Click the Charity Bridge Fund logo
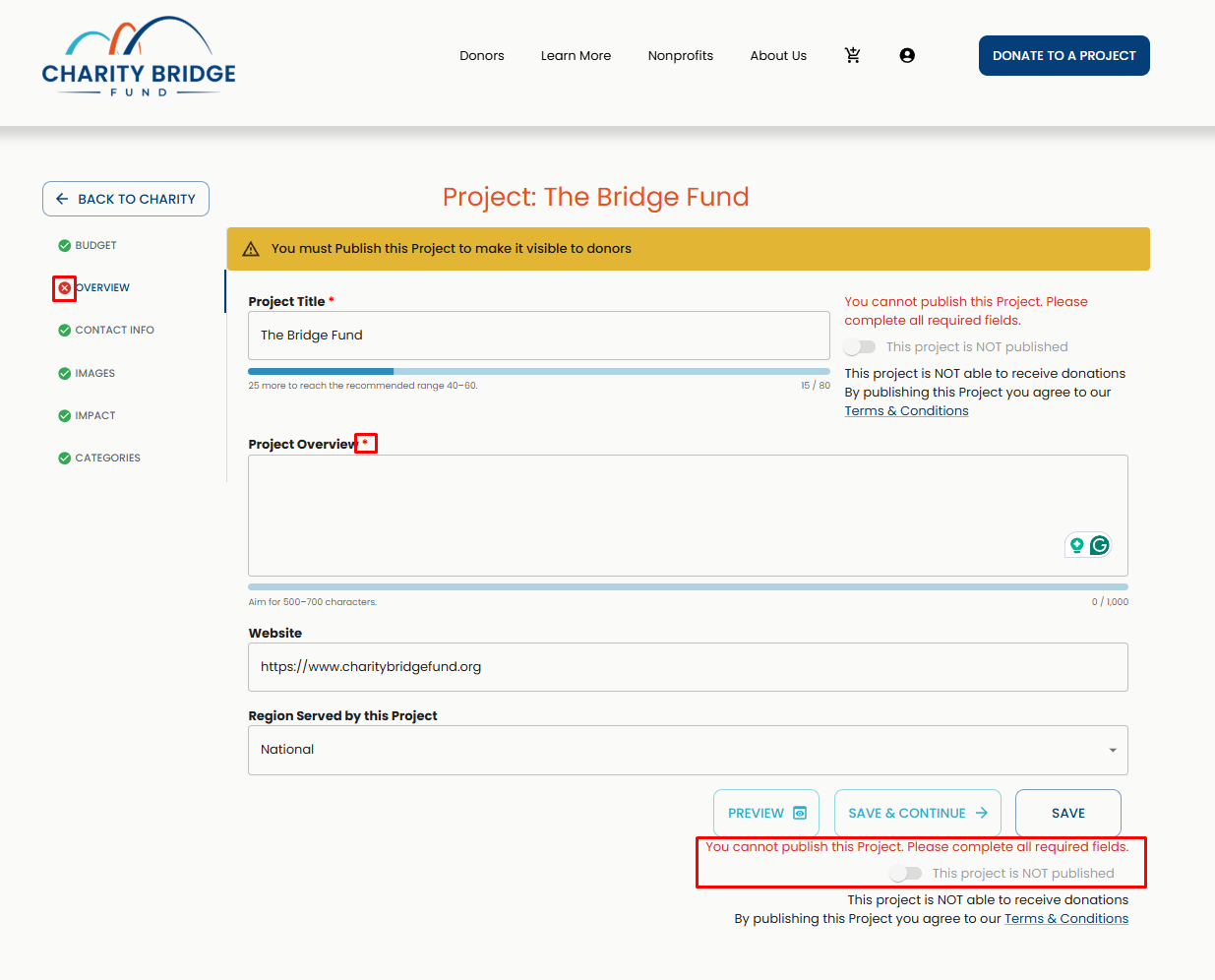Viewport: 1215px width, 980px height. point(139,57)
